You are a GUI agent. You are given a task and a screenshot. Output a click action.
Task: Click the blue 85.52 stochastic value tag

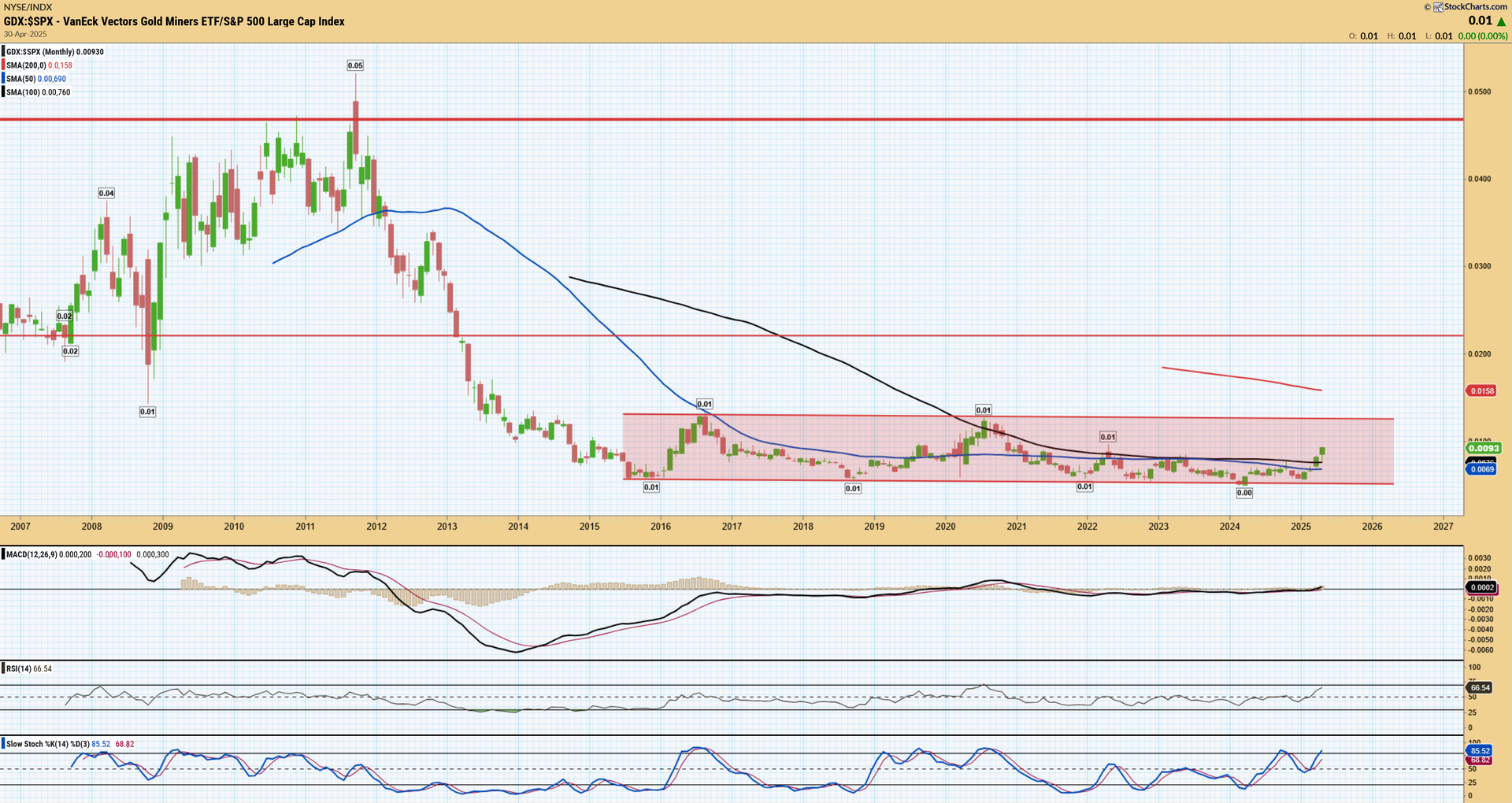(x=1480, y=750)
